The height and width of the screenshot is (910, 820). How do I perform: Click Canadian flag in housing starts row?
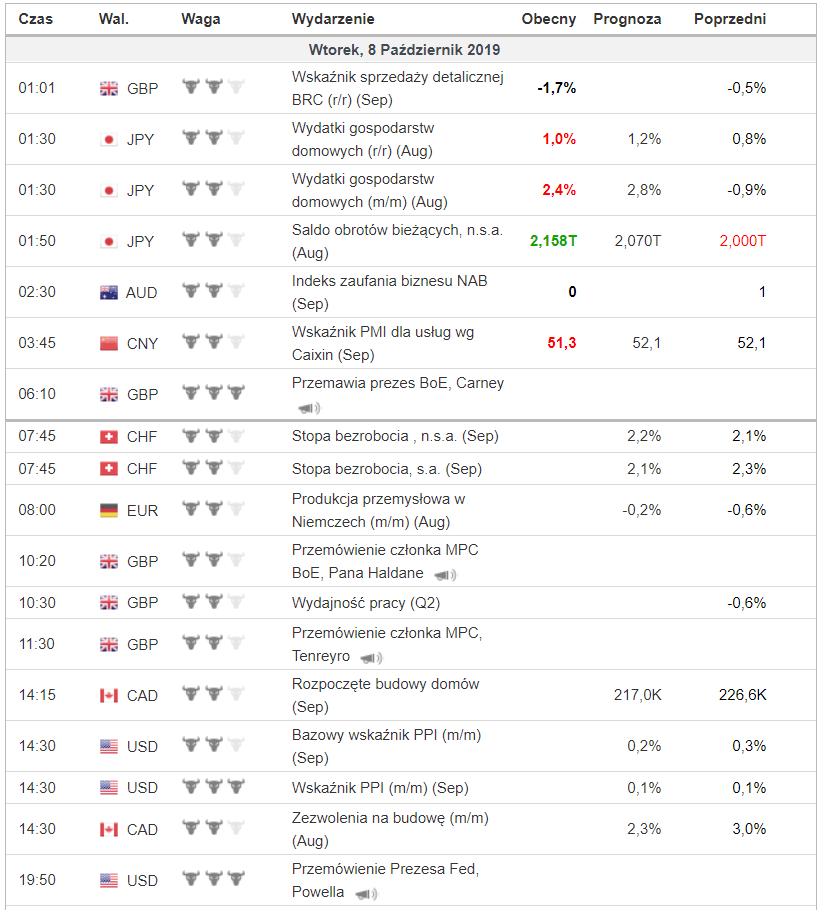[109, 695]
